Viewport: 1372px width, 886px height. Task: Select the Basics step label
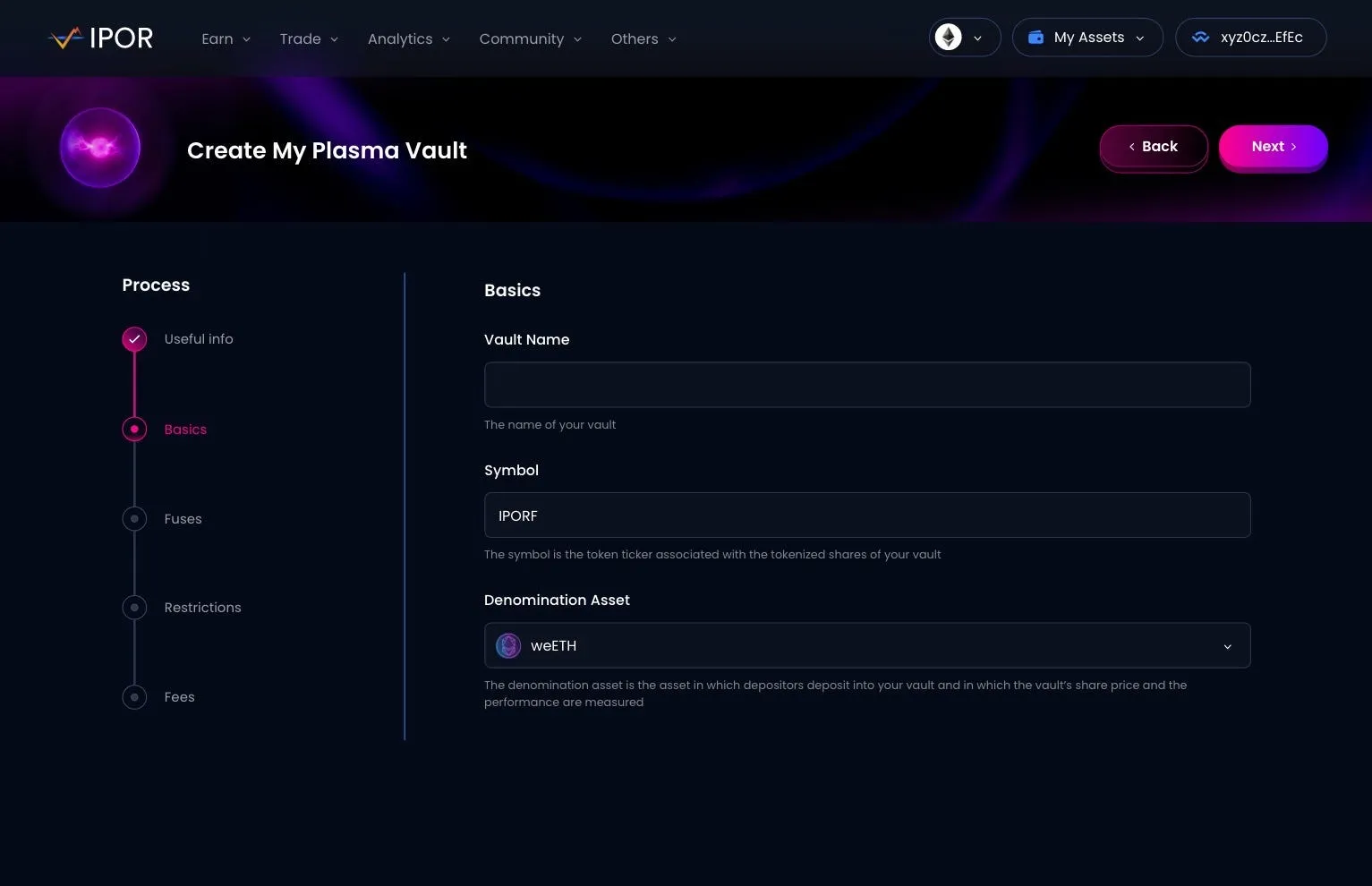(x=185, y=430)
